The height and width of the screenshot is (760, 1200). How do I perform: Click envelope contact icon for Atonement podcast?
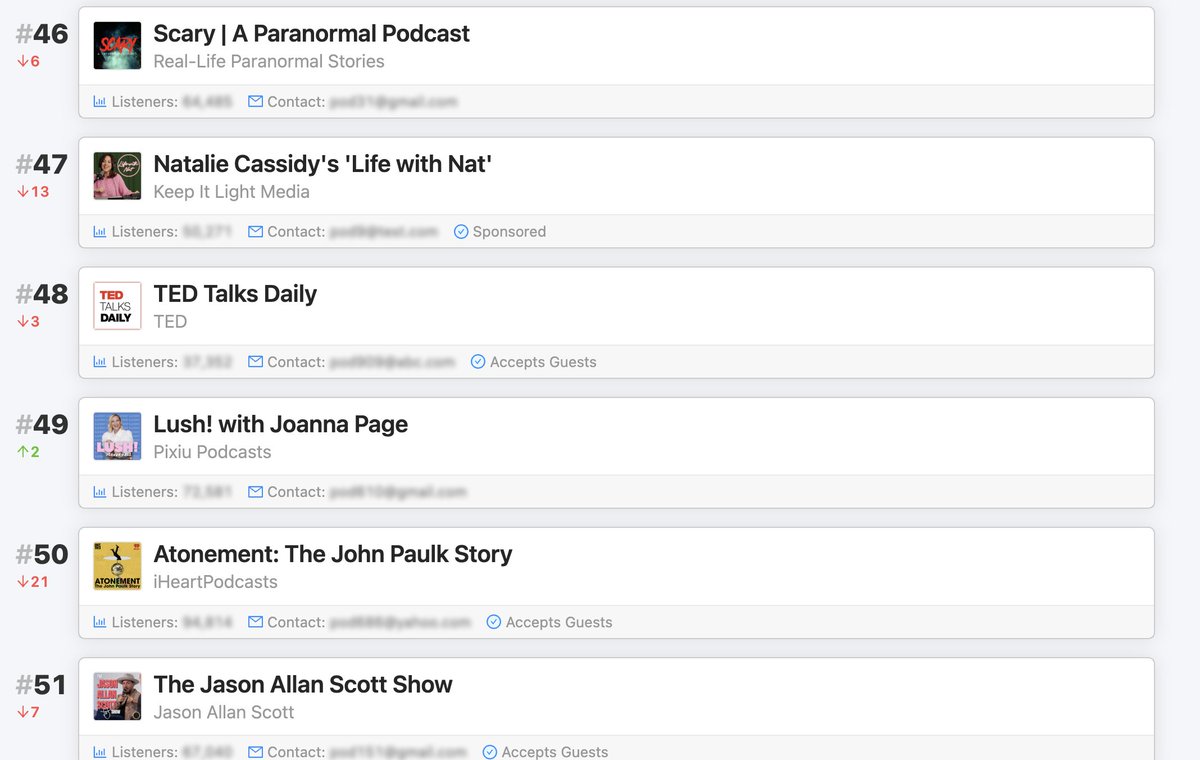255,621
